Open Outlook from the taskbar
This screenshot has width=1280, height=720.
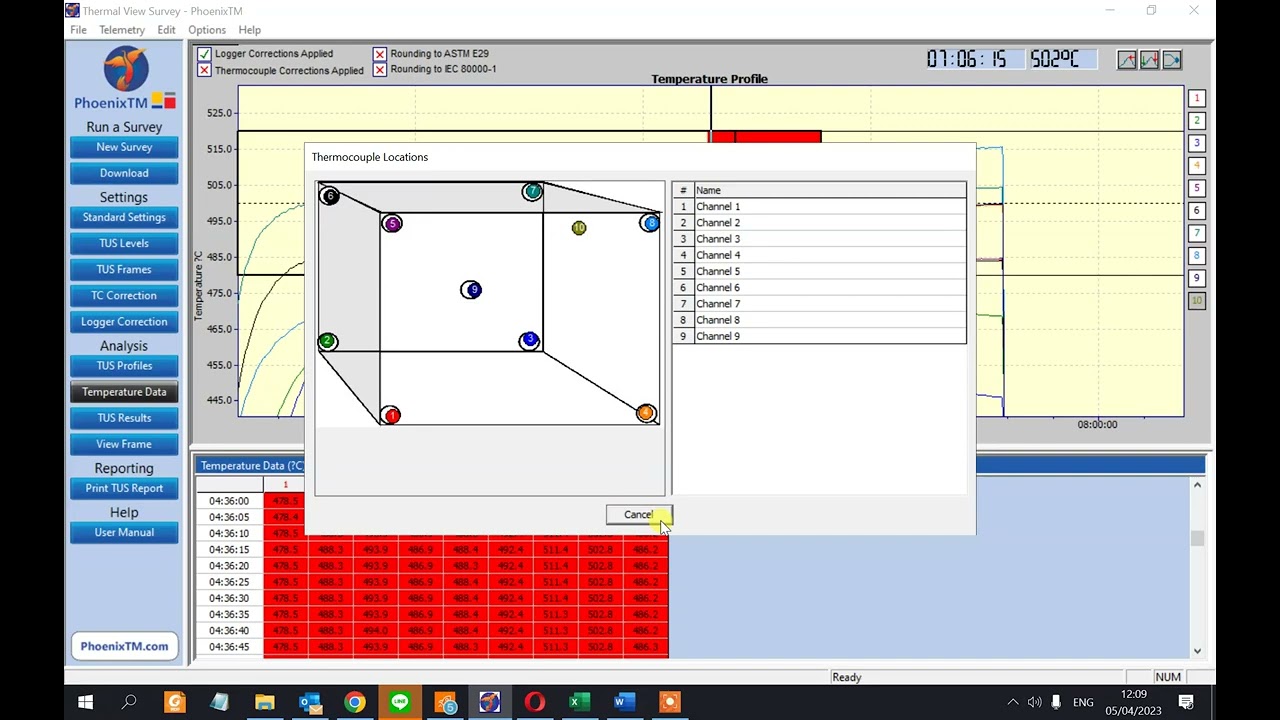click(x=310, y=702)
